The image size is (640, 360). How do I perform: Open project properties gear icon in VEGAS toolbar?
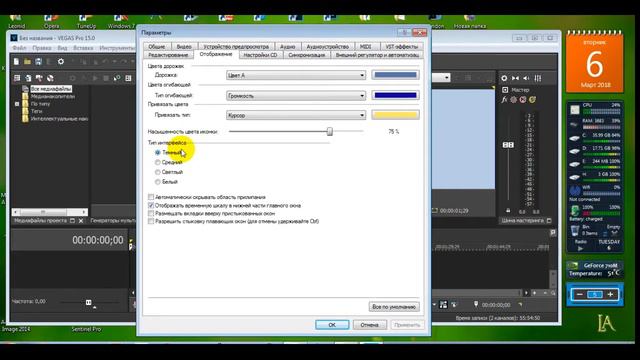pyautogui.click(x=61, y=62)
